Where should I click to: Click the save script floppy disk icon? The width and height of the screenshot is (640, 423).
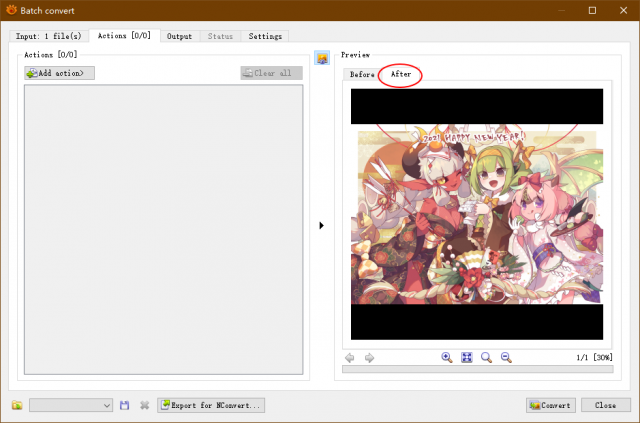124,405
